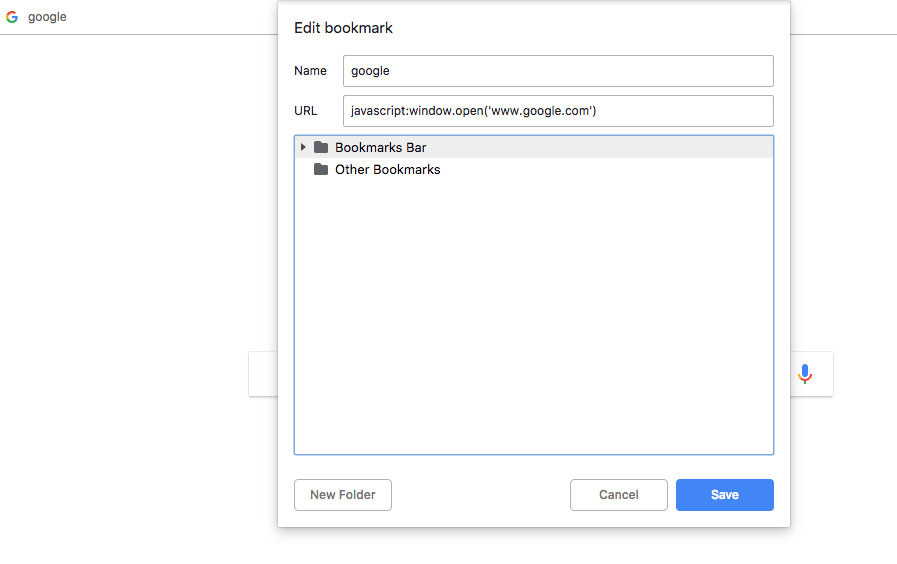
Task: Click the Other Bookmarks folder icon
Action: (x=321, y=169)
